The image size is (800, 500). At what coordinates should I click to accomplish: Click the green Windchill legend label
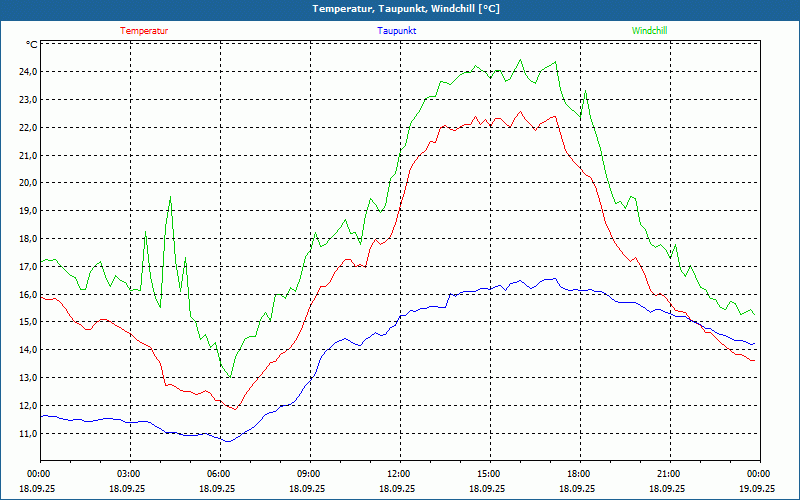click(x=649, y=31)
